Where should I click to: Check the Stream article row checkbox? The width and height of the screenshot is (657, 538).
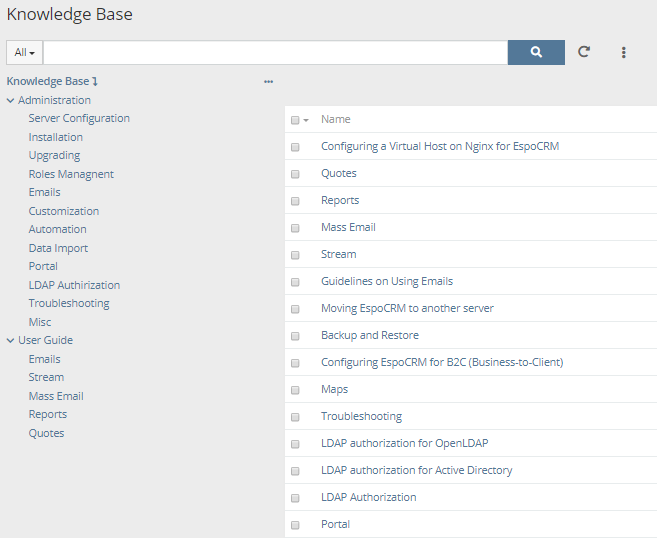[295, 255]
